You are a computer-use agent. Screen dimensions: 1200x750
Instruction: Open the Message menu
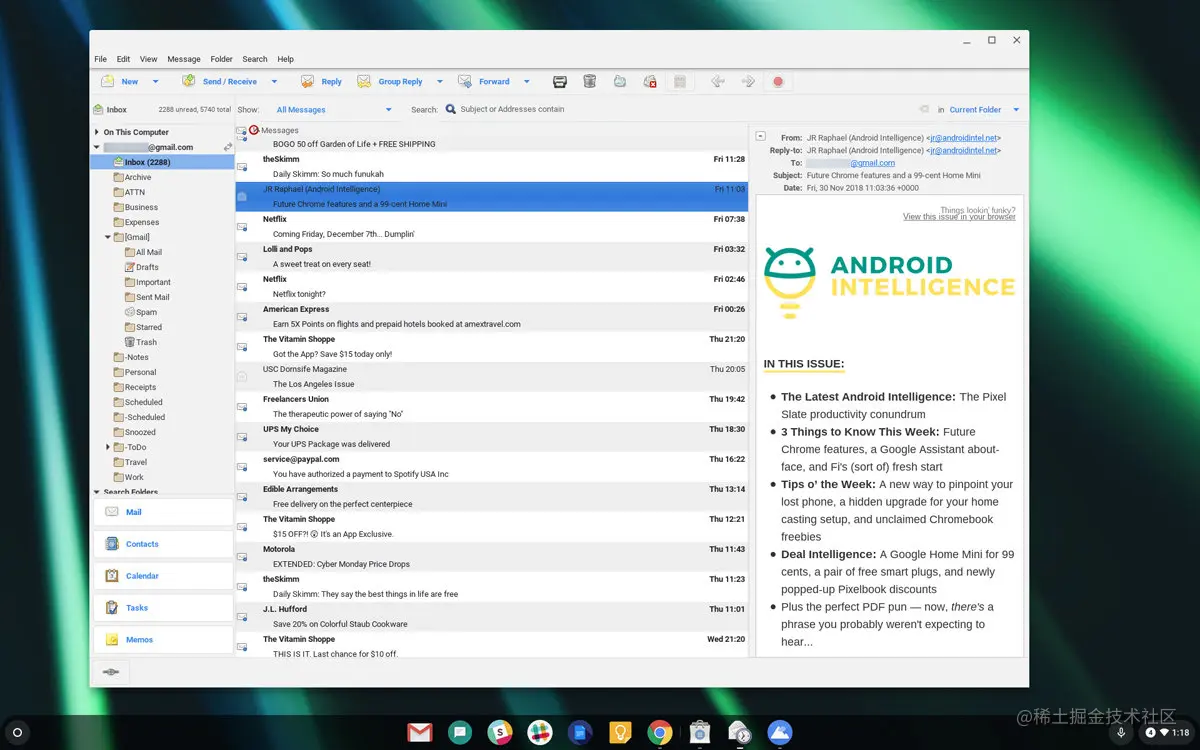pos(184,59)
